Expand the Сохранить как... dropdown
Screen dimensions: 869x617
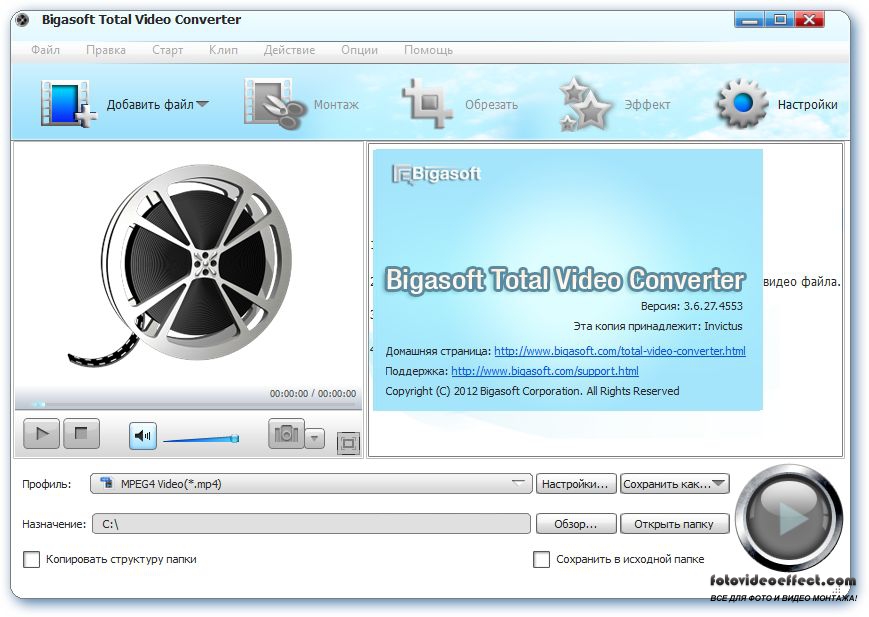tap(719, 483)
